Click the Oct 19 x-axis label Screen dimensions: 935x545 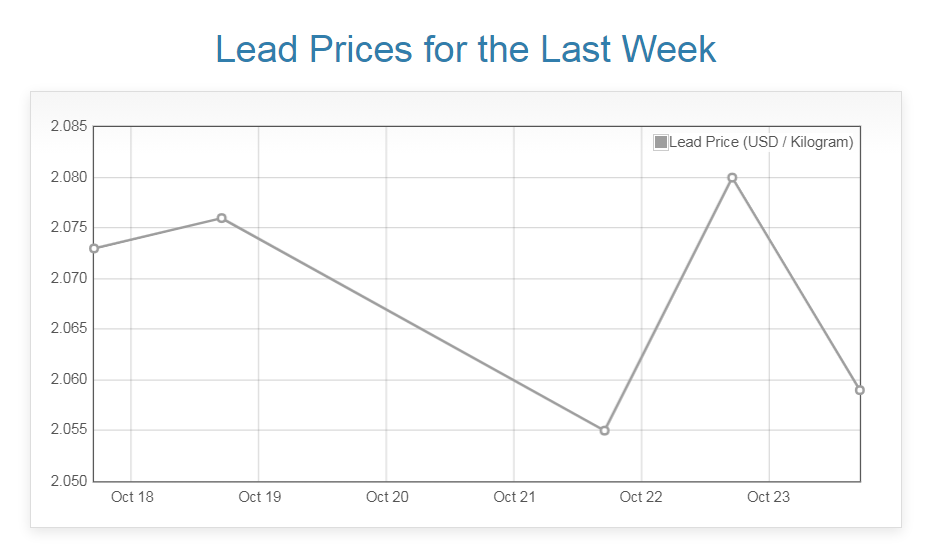(x=259, y=497)
